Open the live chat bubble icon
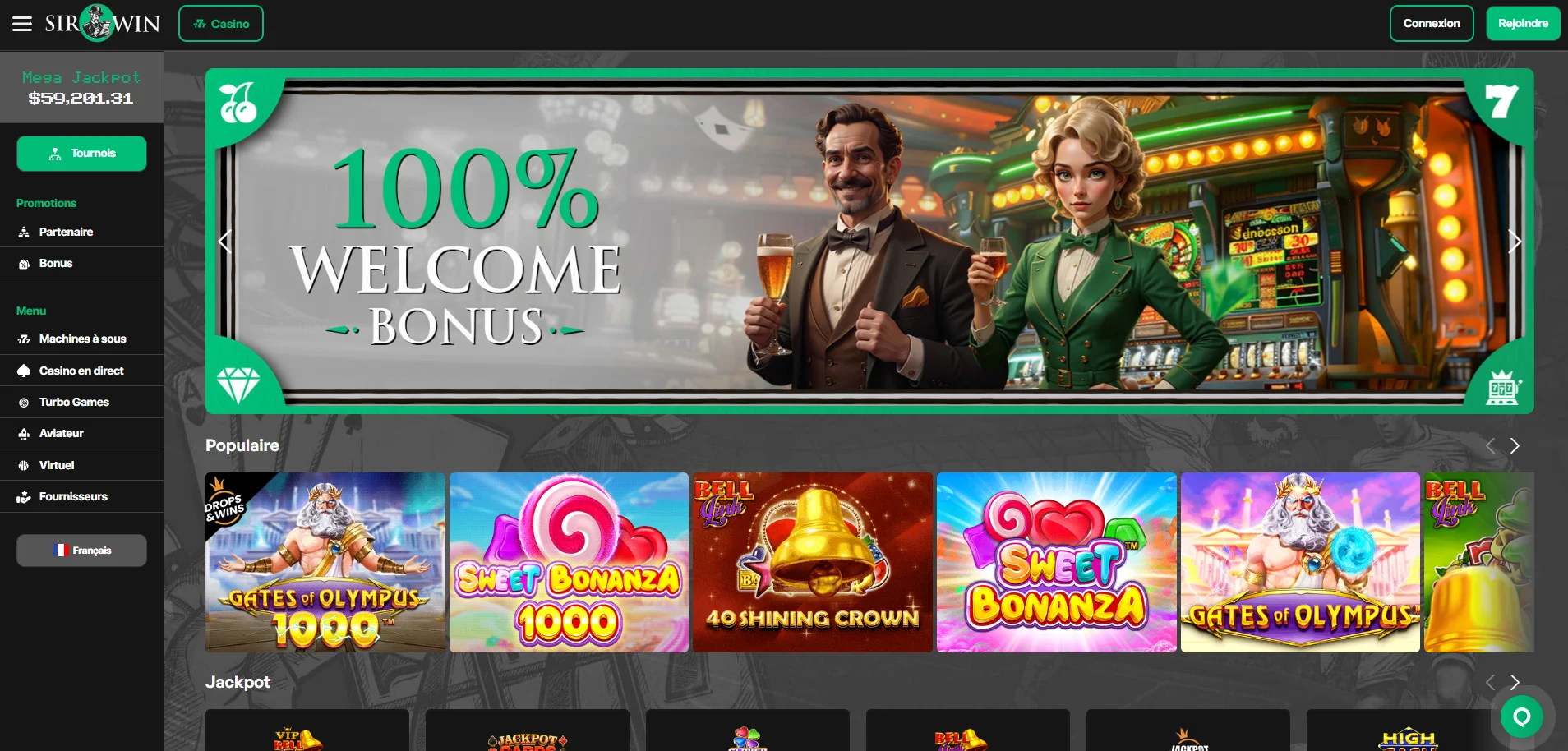1568x751 pixels. pos(1521,716)
